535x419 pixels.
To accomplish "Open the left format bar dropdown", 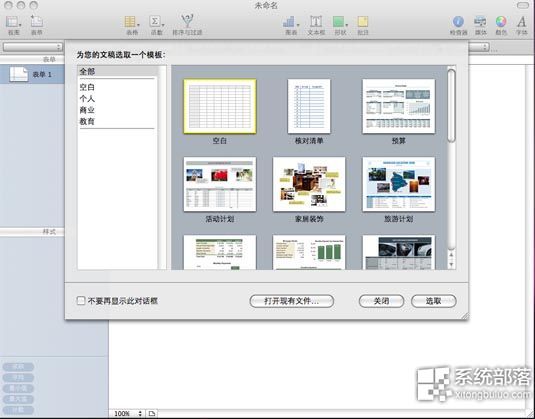I will pos(32,47).
